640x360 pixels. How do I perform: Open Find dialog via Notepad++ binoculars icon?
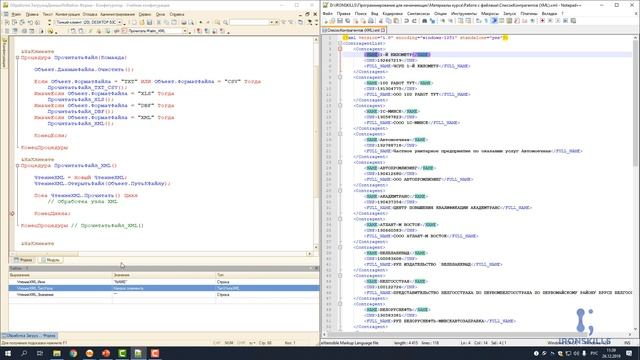[424, 21]
